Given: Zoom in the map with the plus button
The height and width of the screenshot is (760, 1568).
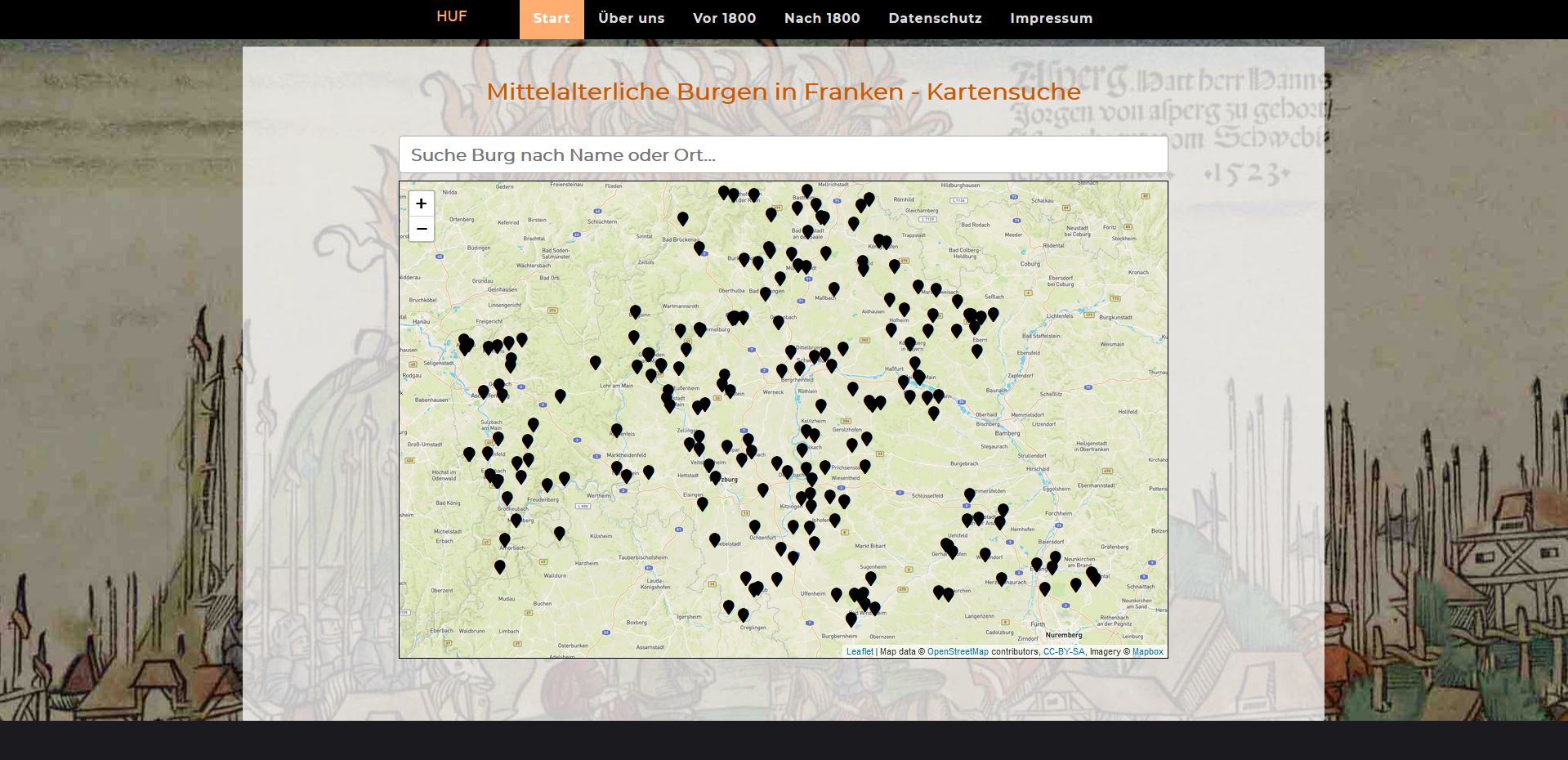Looking at the screenshot, I should (x=422, y=203).
